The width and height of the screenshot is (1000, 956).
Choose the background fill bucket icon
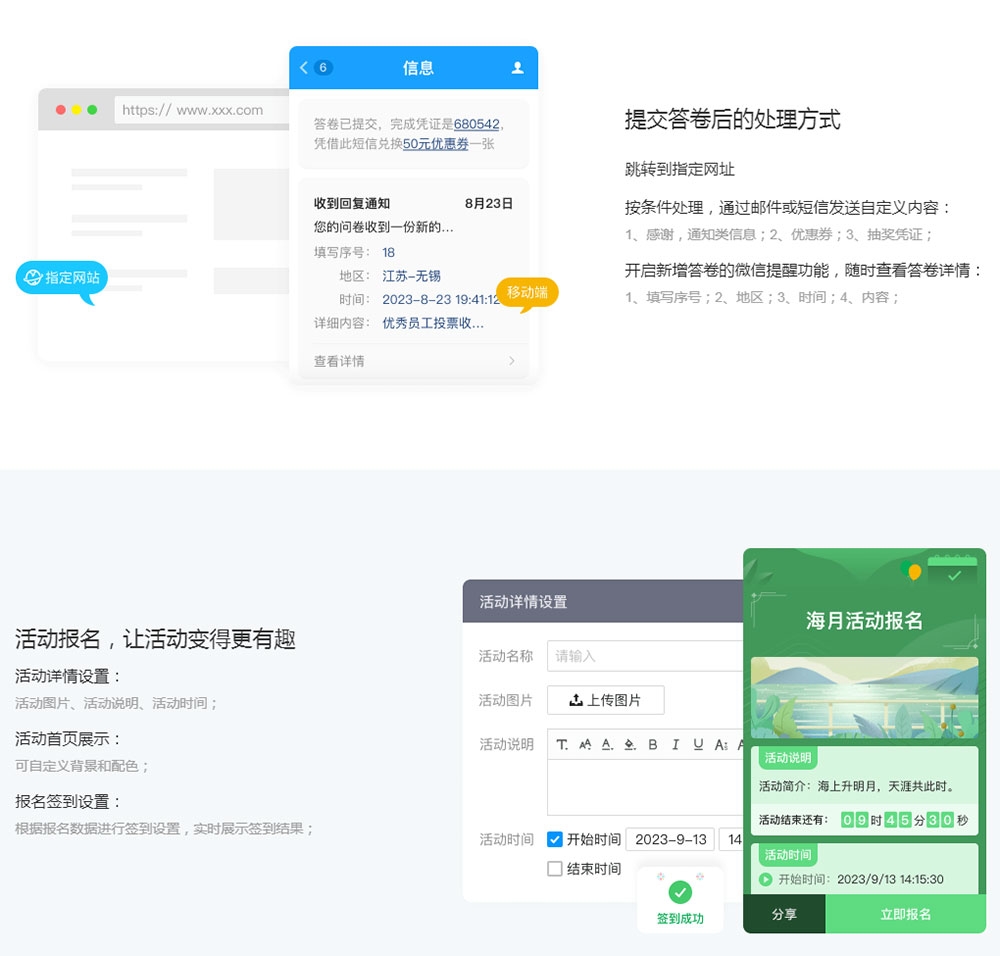click(x=629, y=744)
